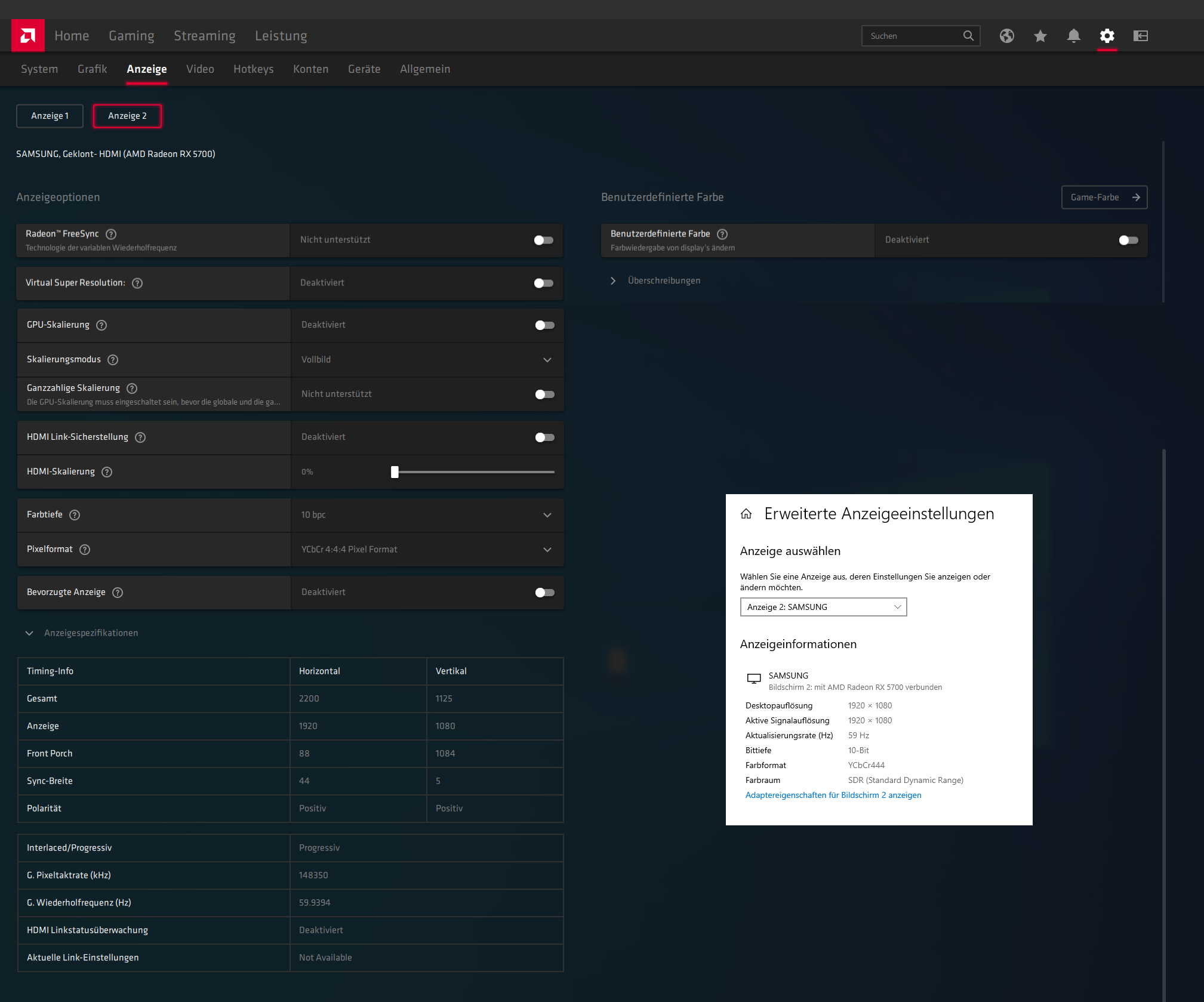The width and height of the screenshot is (1204, 1002).
Task: Click the search magnifier icon
Action: pyautogui.click(x=968, y=36)
